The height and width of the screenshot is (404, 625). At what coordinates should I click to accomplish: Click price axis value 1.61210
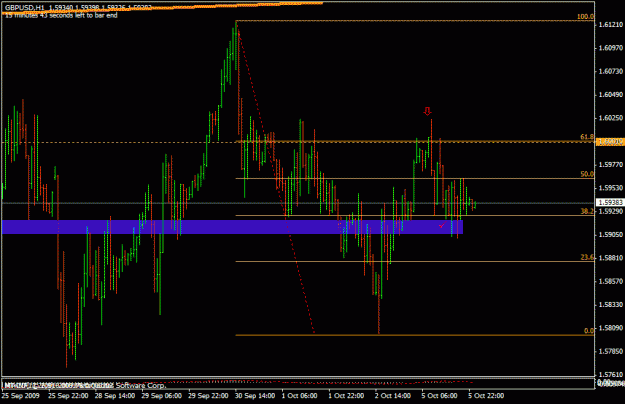pyautogui.click(x=611, y=25)
